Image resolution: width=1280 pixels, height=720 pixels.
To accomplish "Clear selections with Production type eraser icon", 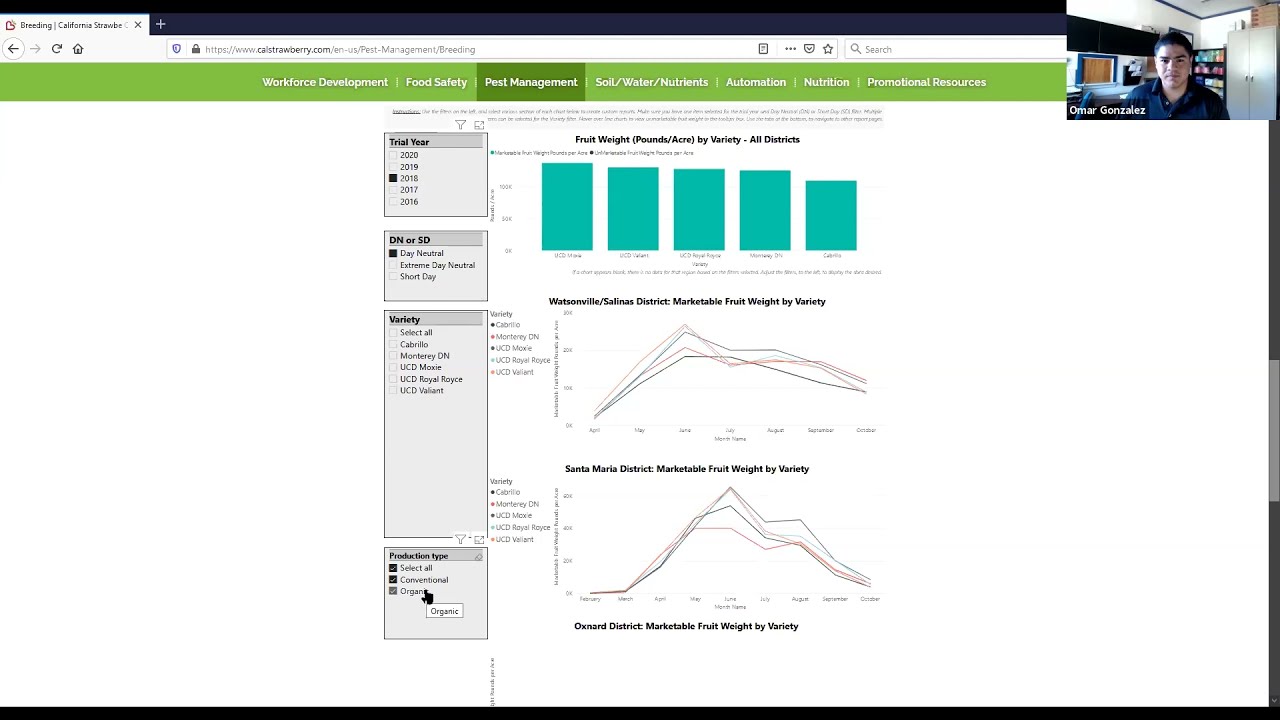I will point(478,556).
